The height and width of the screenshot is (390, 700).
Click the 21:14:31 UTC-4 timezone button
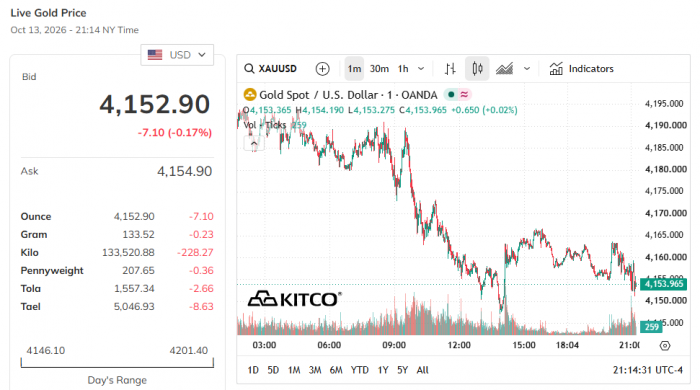(x=648, y=370)
